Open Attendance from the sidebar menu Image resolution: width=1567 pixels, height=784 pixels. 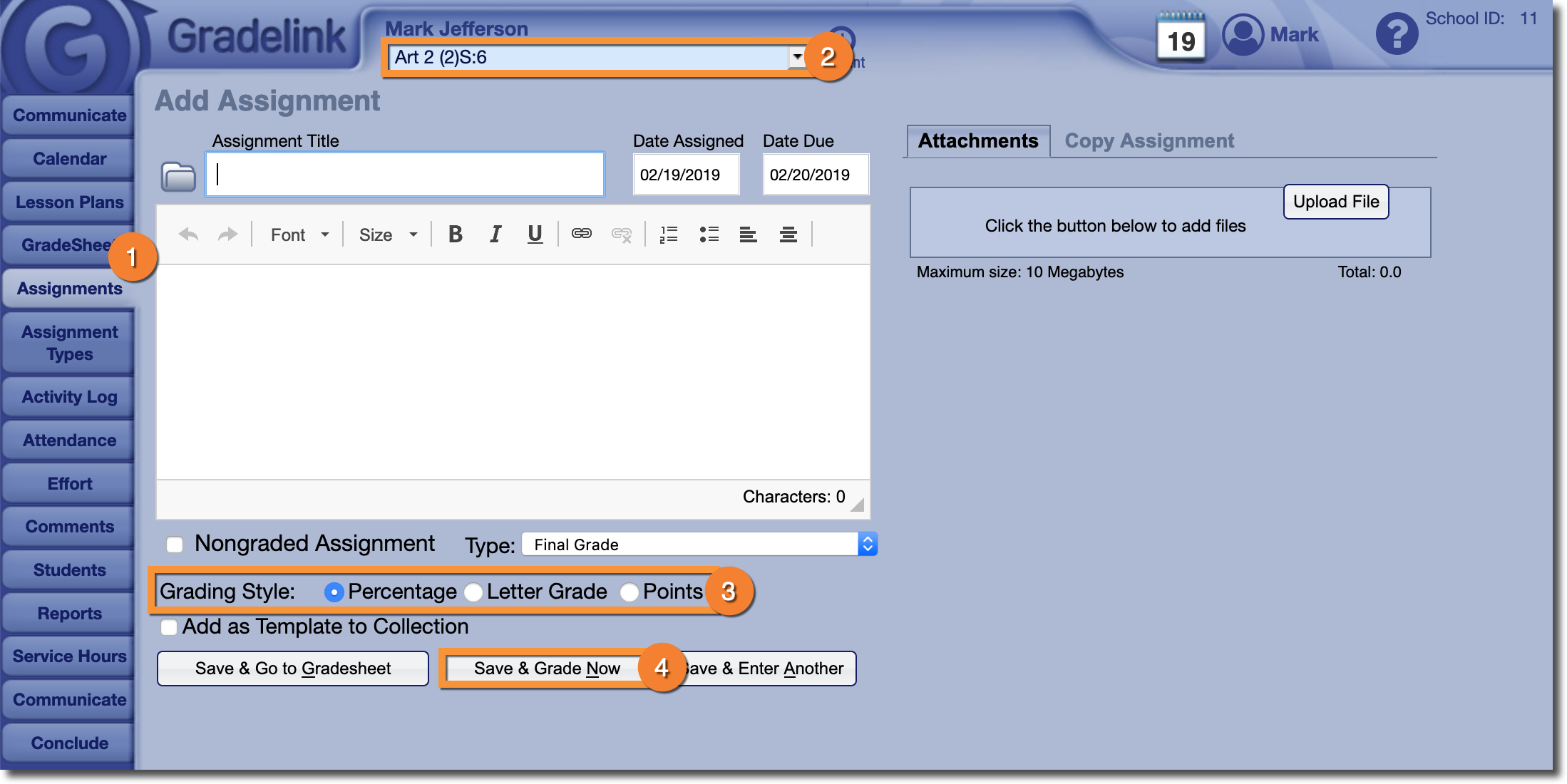(x=69, y=440)
